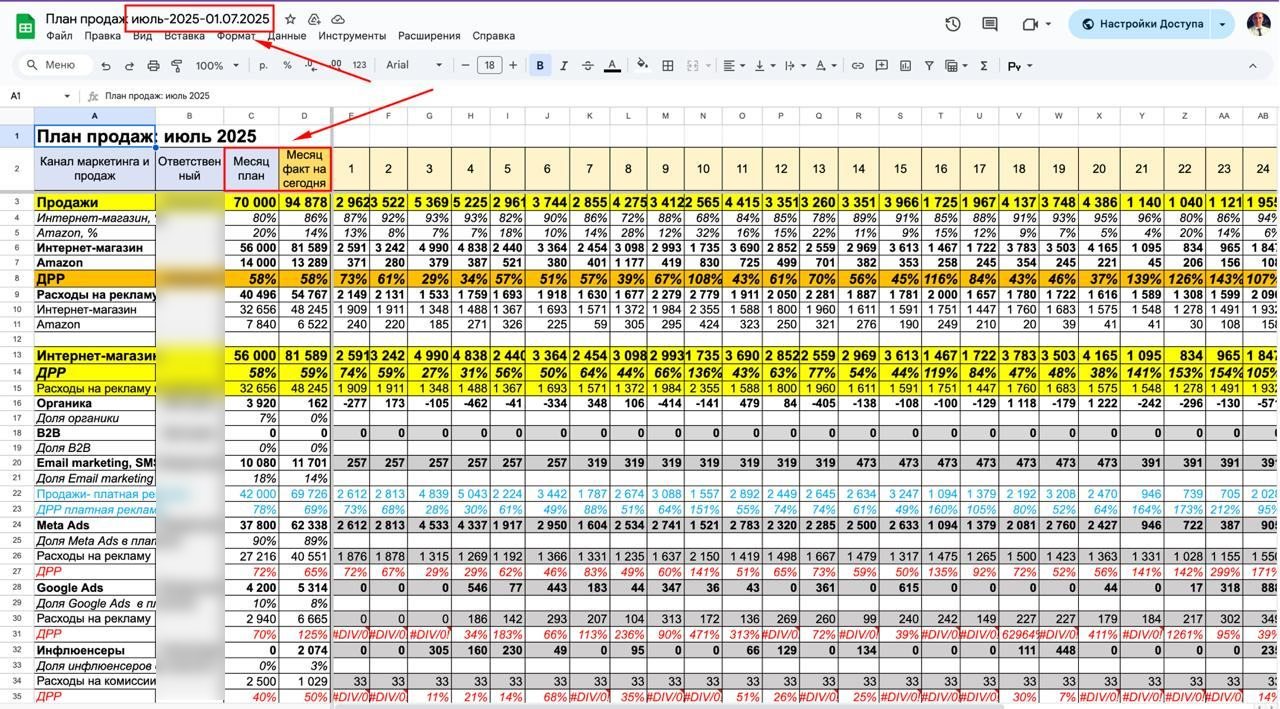
Task: Click the font size field showing 18
Action: (x=489, y=66)
